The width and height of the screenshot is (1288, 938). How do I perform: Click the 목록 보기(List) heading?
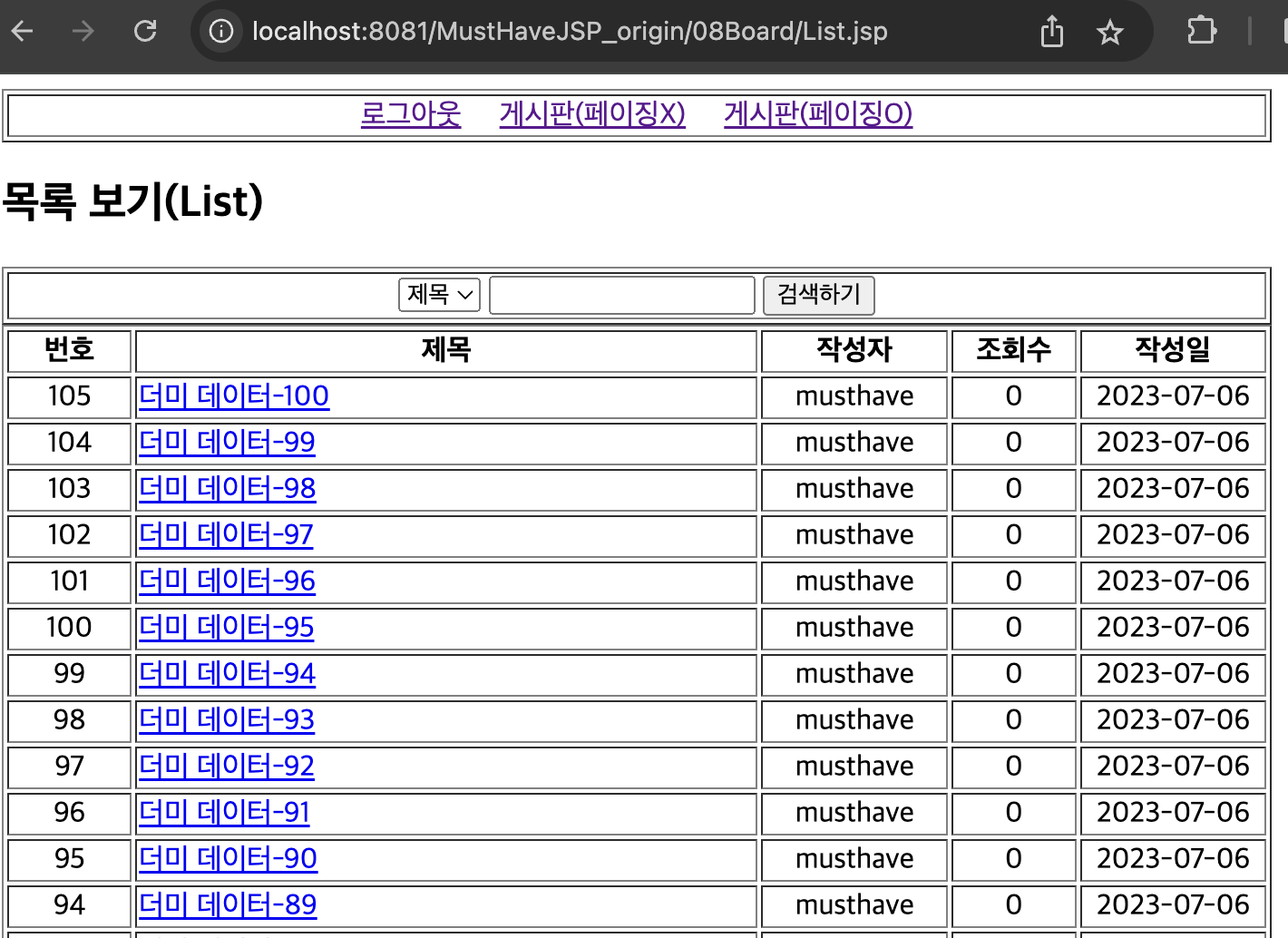point(133,201)
